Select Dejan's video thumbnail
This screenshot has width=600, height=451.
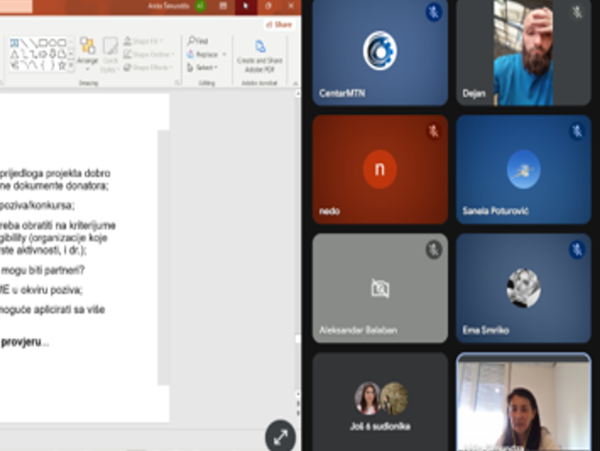pos(522,53)
